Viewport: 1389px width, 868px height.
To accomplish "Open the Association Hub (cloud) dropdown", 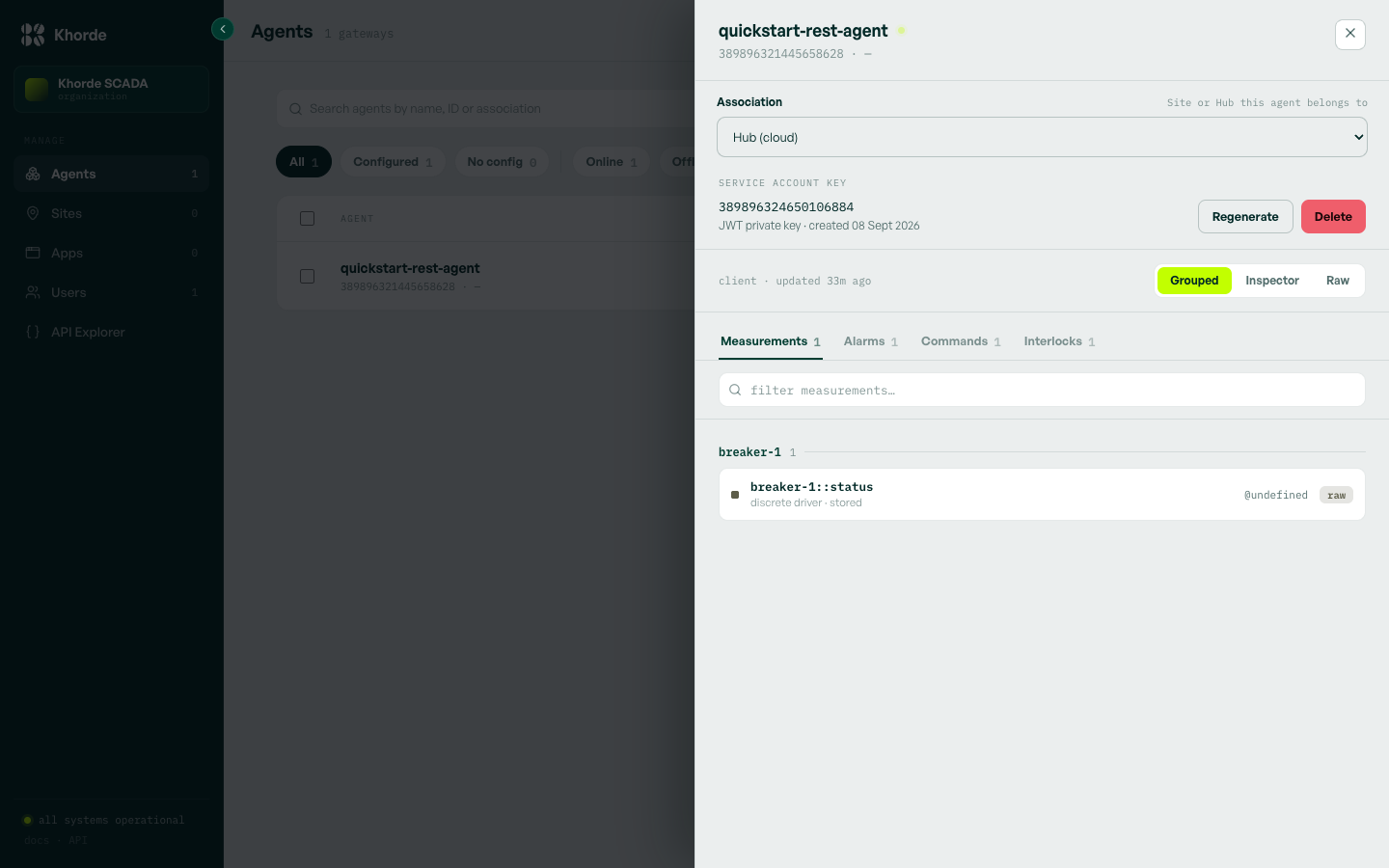I will (1042, 137).
